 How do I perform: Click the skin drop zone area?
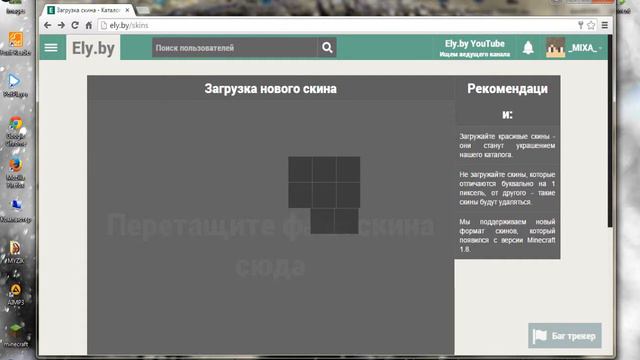tap(271, 228)
